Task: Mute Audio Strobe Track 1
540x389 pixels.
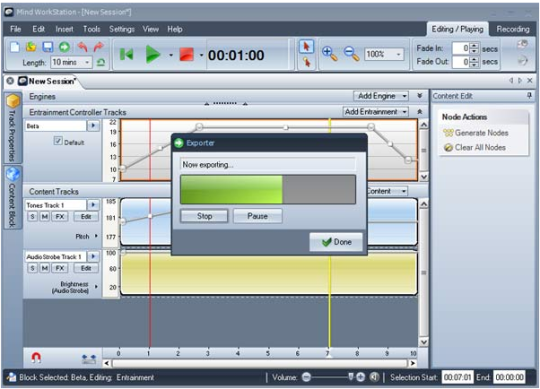Action: pyautogui.click(x=45, y=268)
